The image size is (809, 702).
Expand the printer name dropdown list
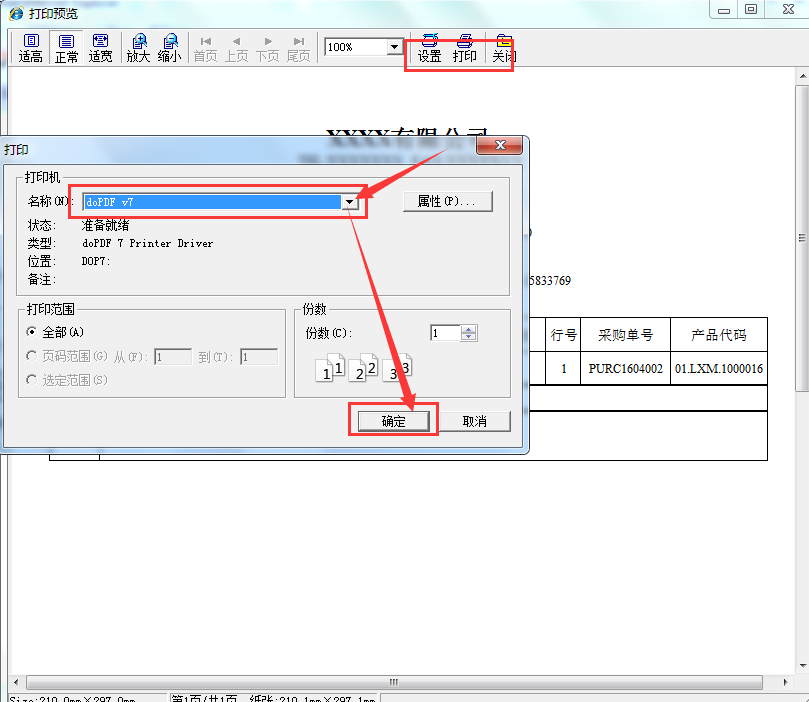click(350, 202)
